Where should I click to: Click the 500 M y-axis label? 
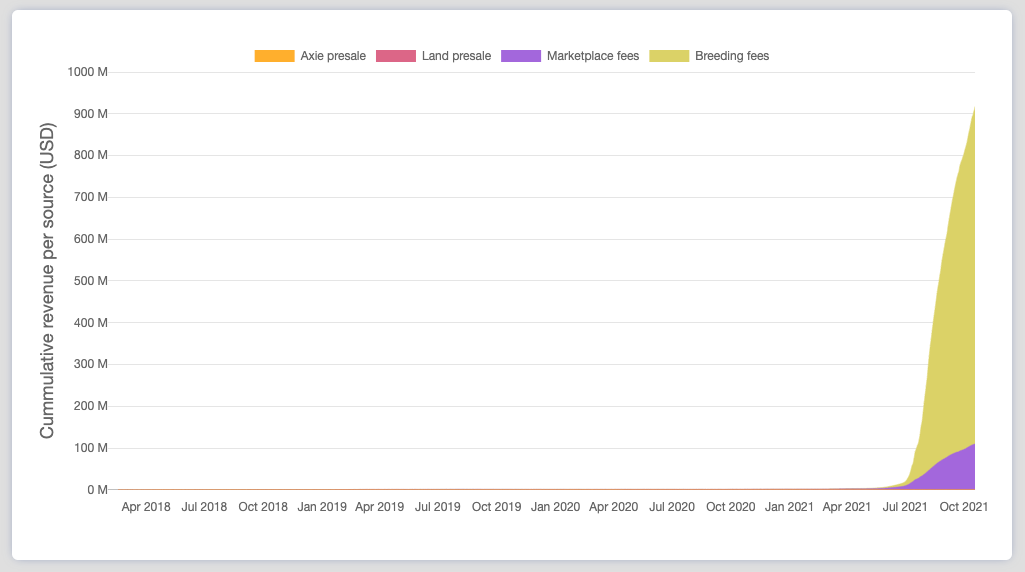91,281
